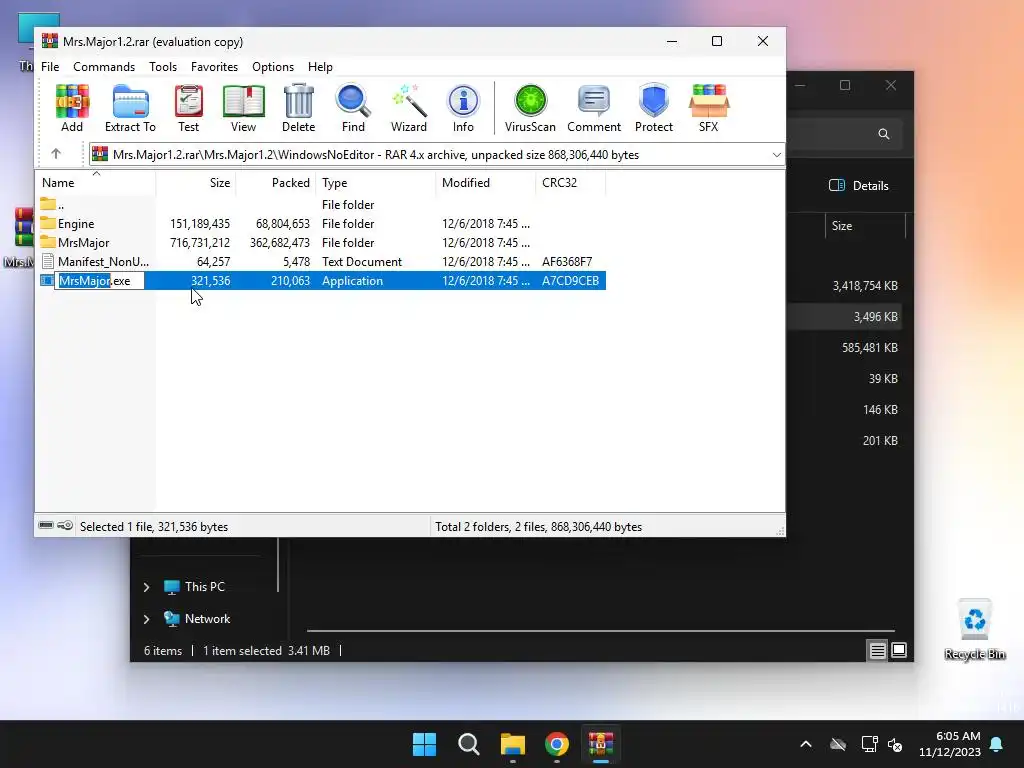The image size is (1024, 768).
Task: Sort by the Packed column header
Action: click(276, 183)
